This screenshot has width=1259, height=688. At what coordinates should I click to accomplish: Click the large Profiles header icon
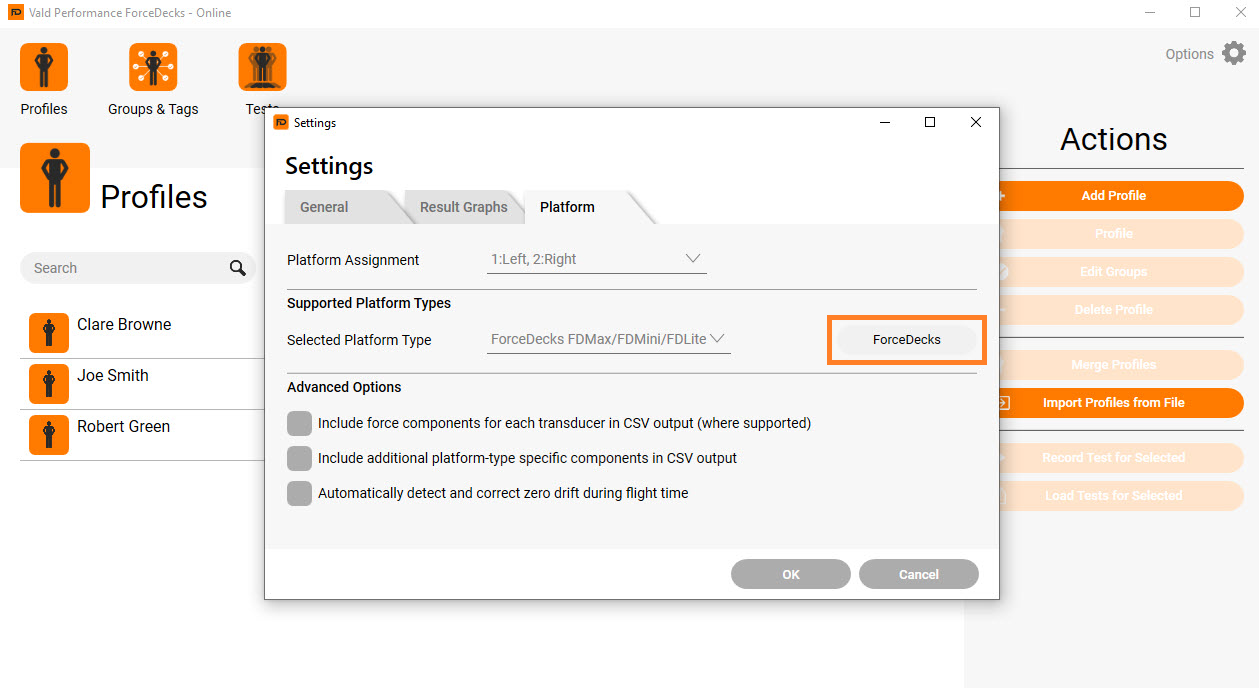(55, 178)
